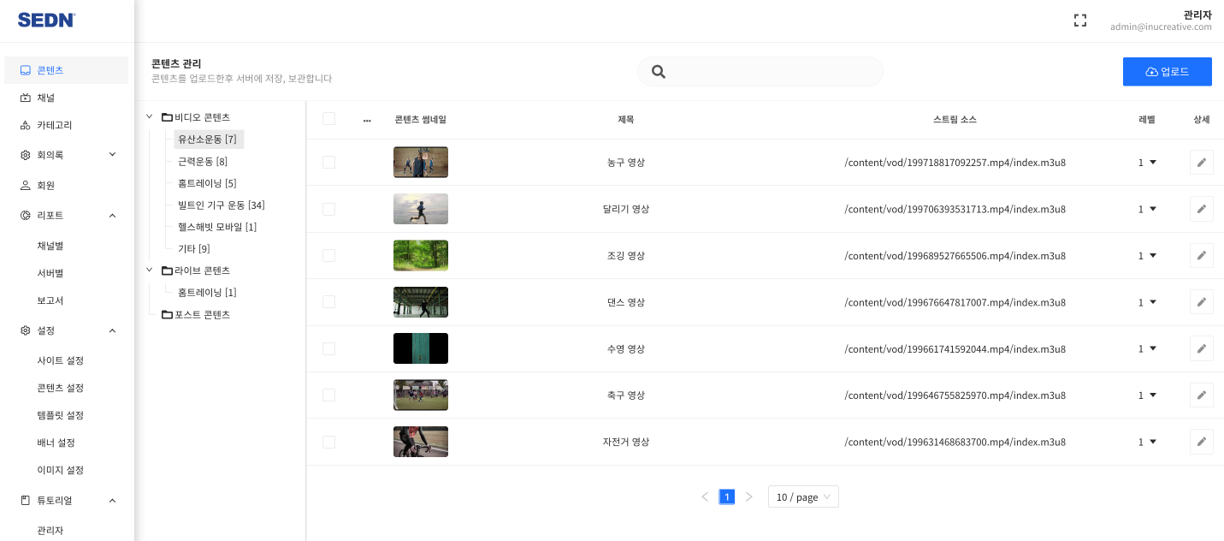Click the 비디오 콘텐츠 folder icon
Image resolution: width=1224 pixels, height=541 pixels.
[x=167, y=117]
